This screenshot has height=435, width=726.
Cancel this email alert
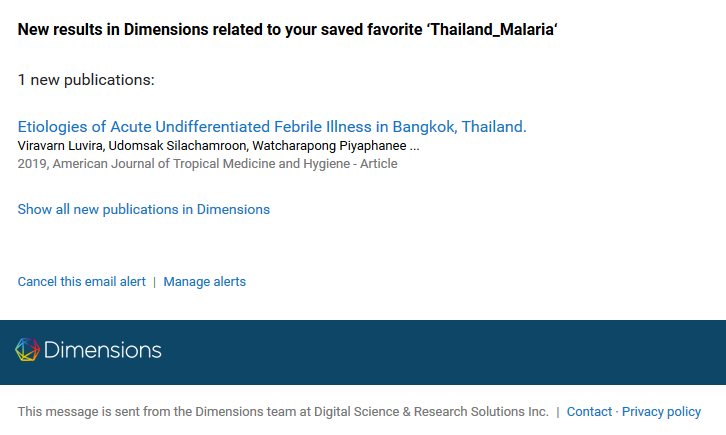click(81, 282)
